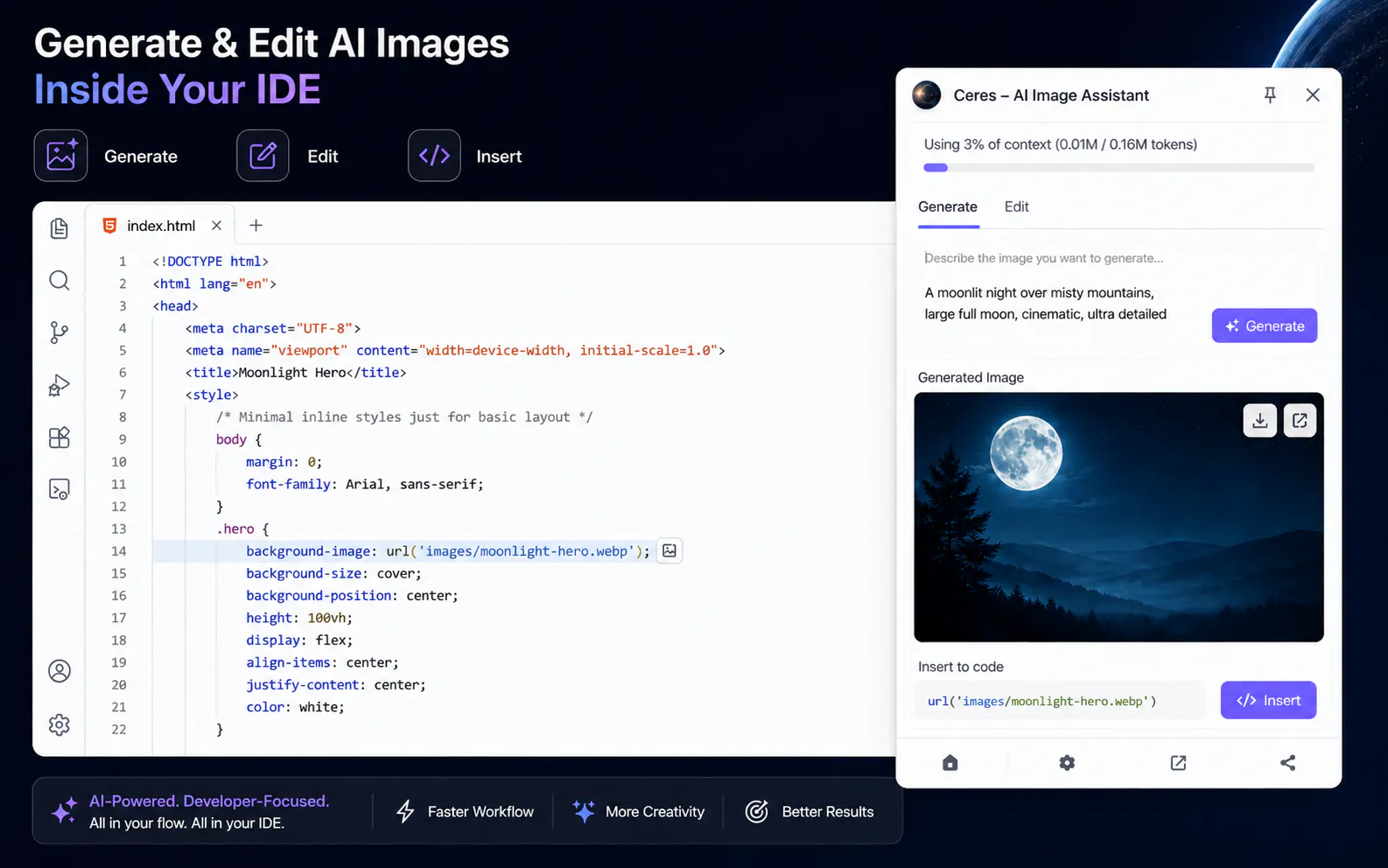Screen dimensions: 1388x868
Task: Go to Home in the Ceres panel footer
Action: click(x=950, y=763)
